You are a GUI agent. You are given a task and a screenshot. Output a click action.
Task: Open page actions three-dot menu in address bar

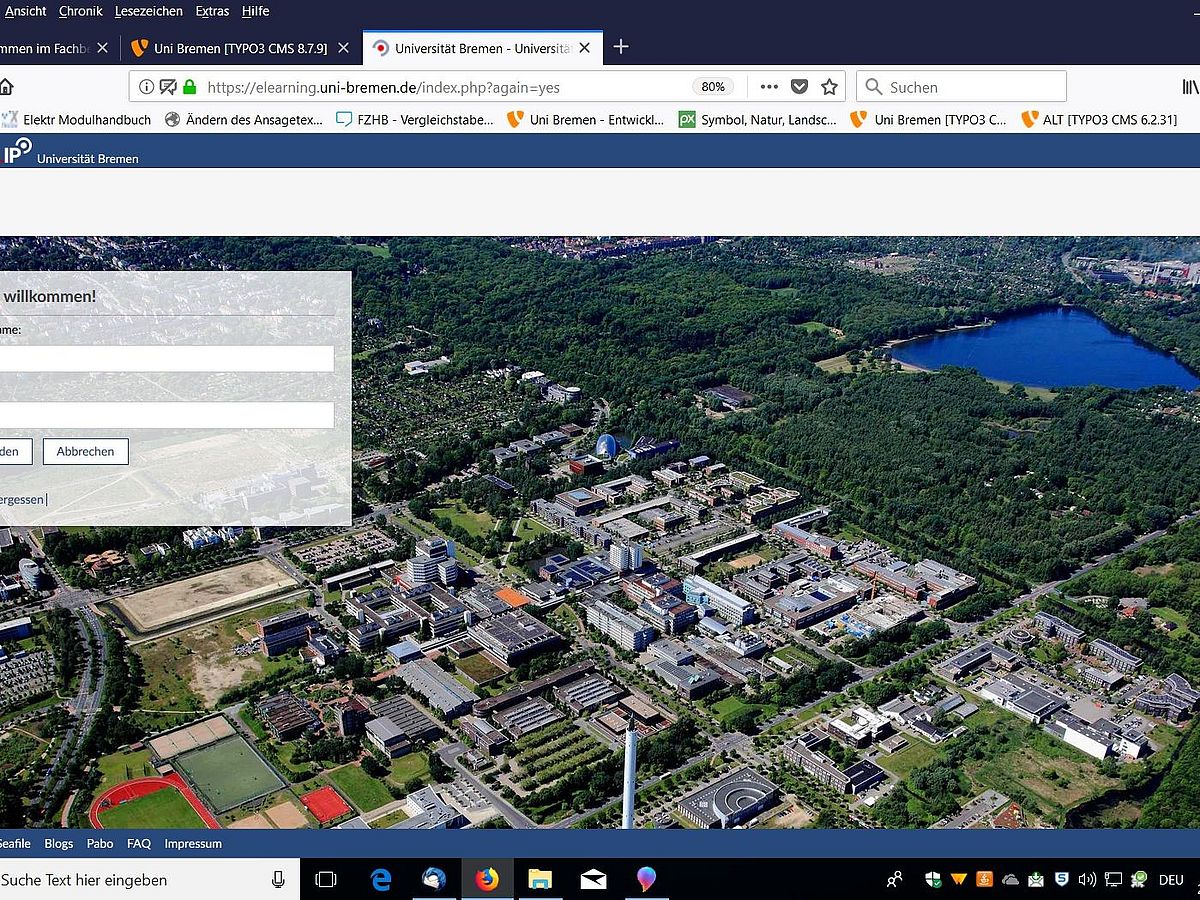click(x=769, y=87)
